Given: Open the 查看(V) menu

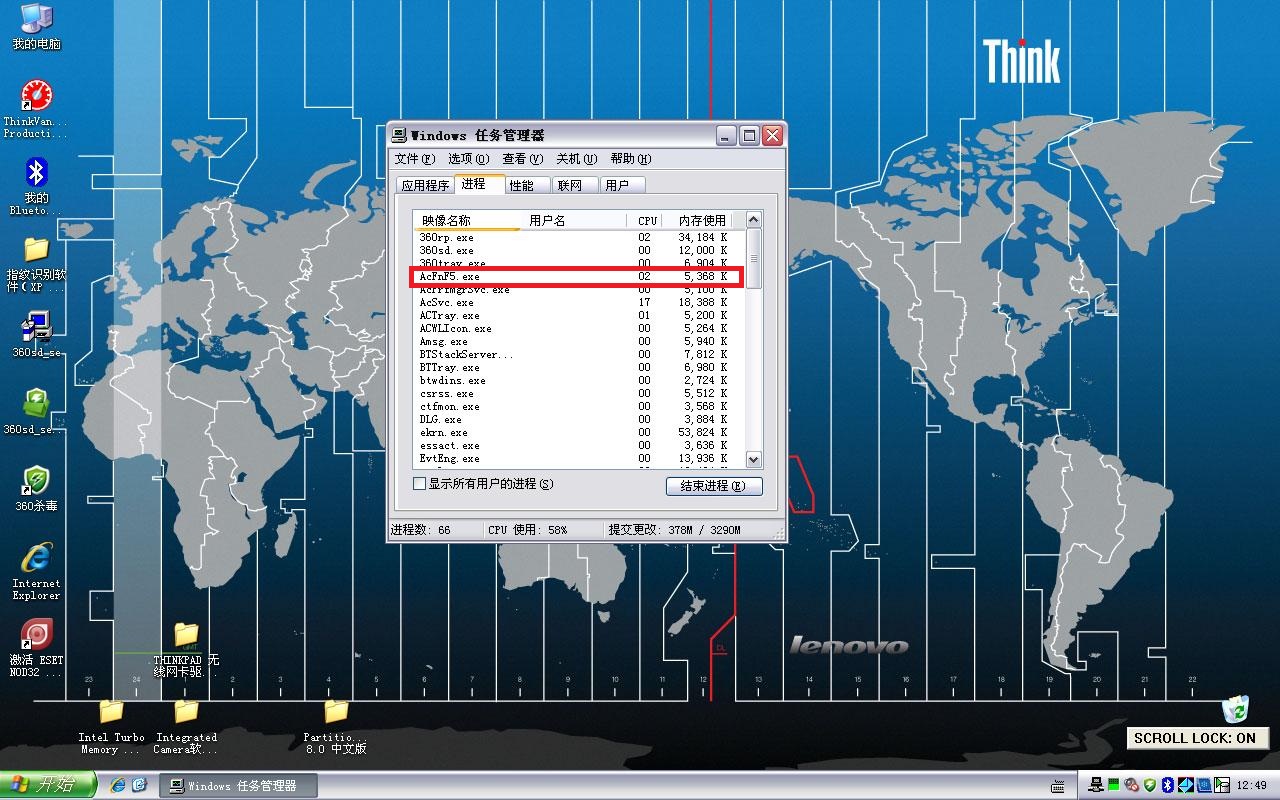Looking at the screenshot, I should click(x=522, y=159).
